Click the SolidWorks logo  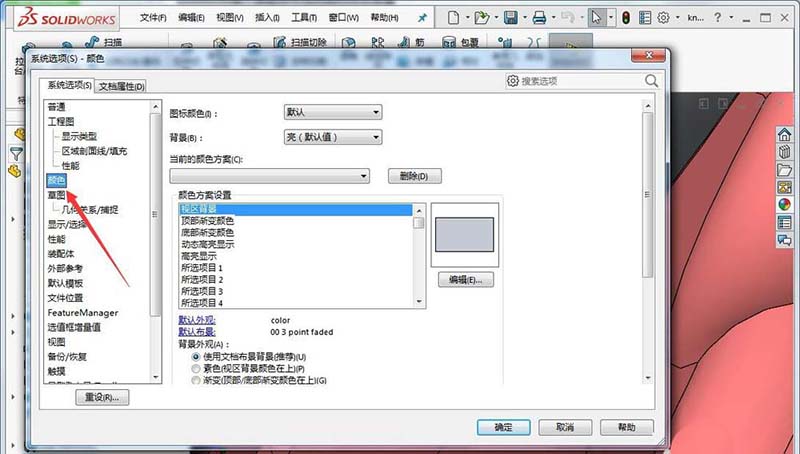pos(66,19)
